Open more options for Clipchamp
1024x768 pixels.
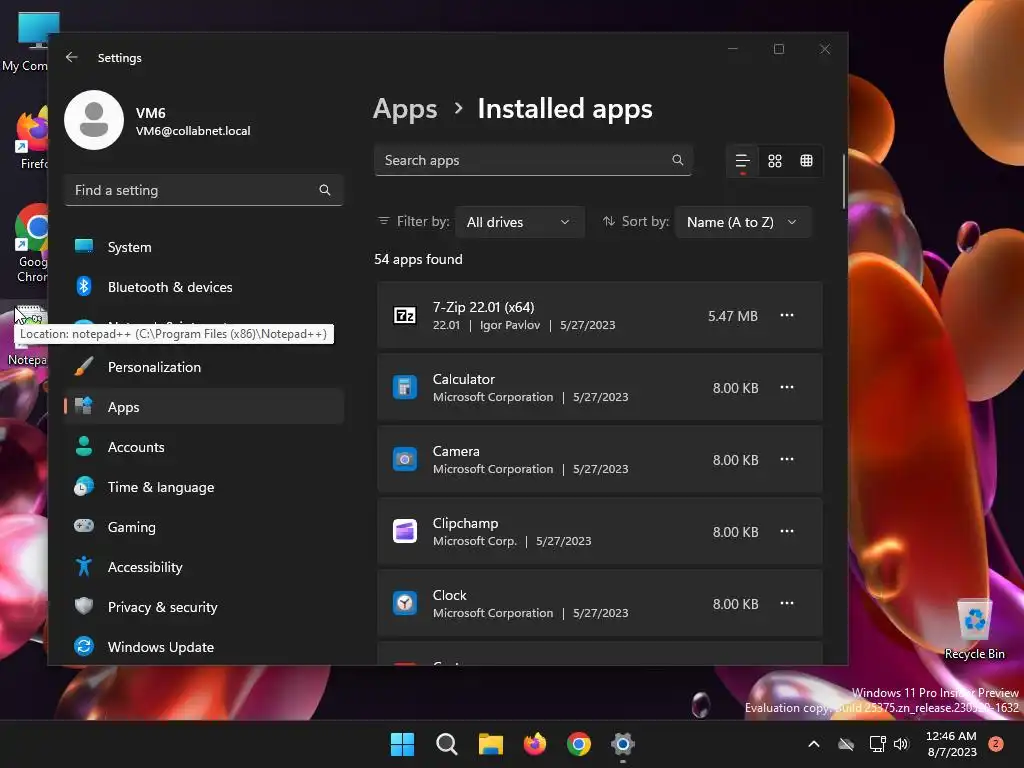787,531
